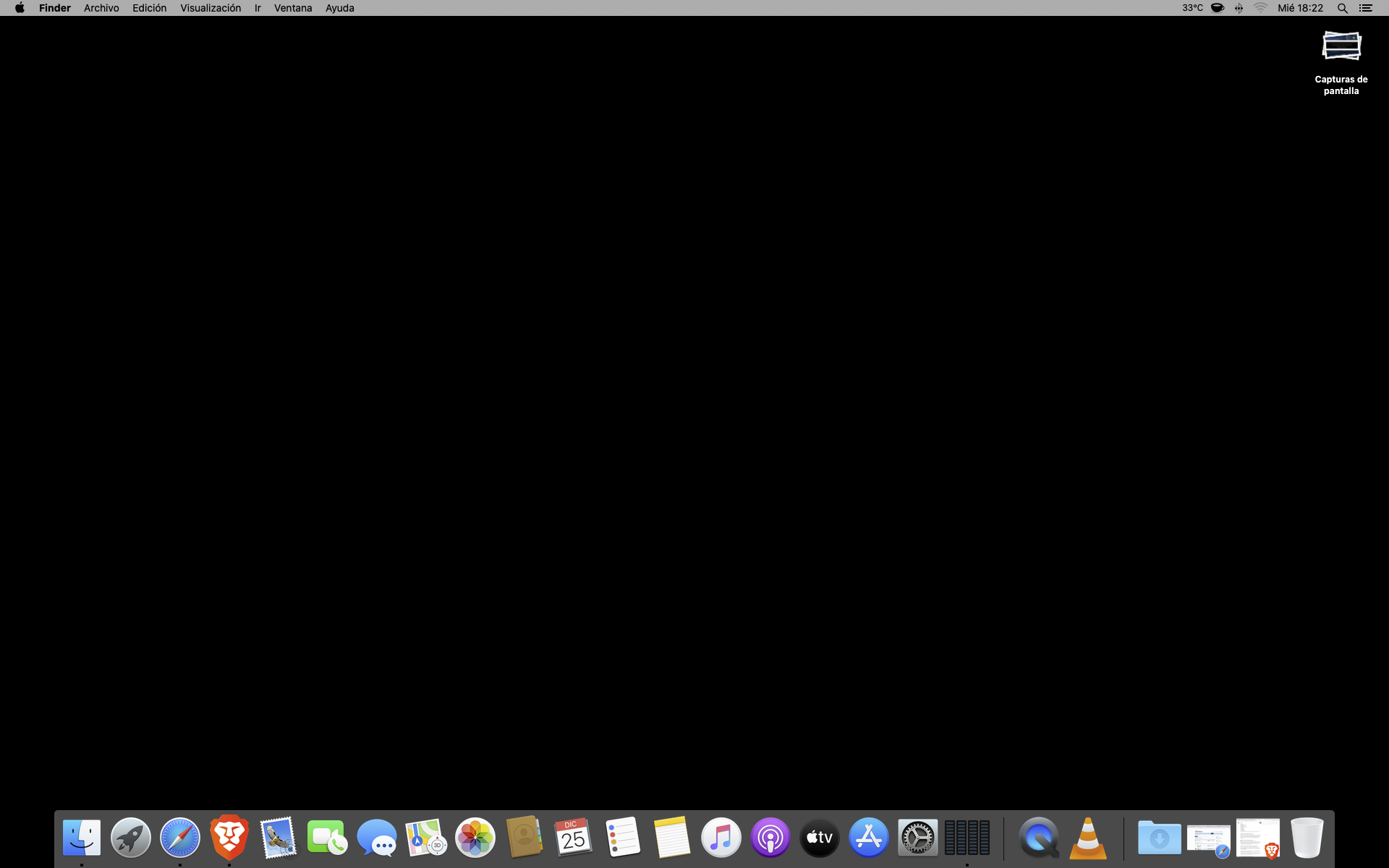Viewport: 1389px width, 868px height.
Task: Open the Brave browser
Action: (229, 838)
